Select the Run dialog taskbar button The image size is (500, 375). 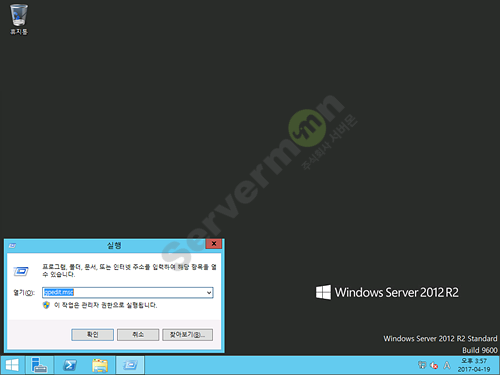(130, 365)
